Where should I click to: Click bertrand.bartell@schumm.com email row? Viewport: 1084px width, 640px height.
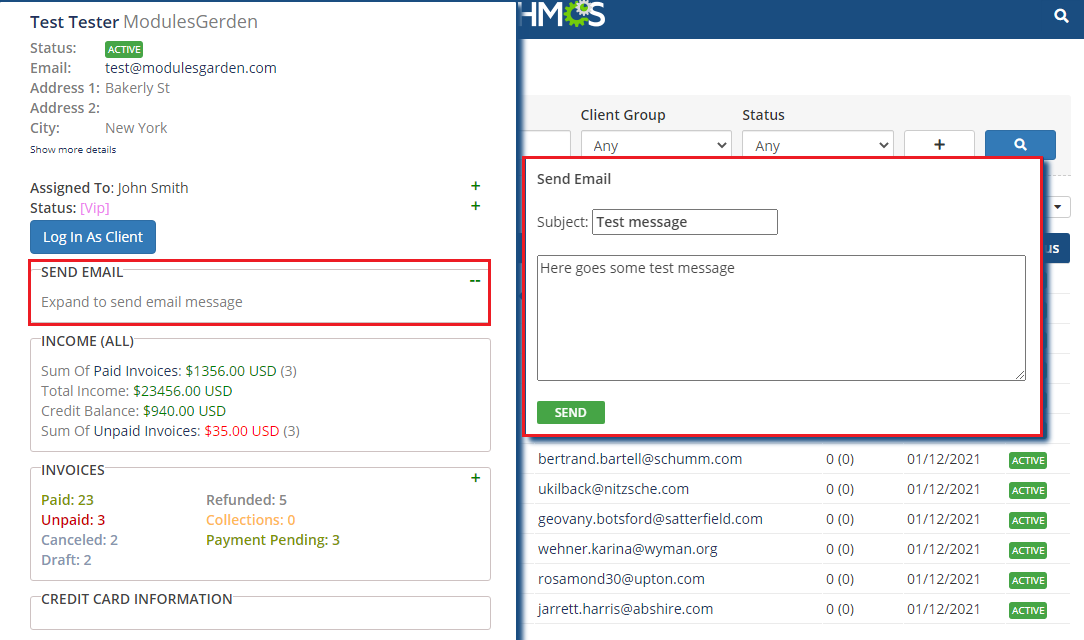(639, 459)
